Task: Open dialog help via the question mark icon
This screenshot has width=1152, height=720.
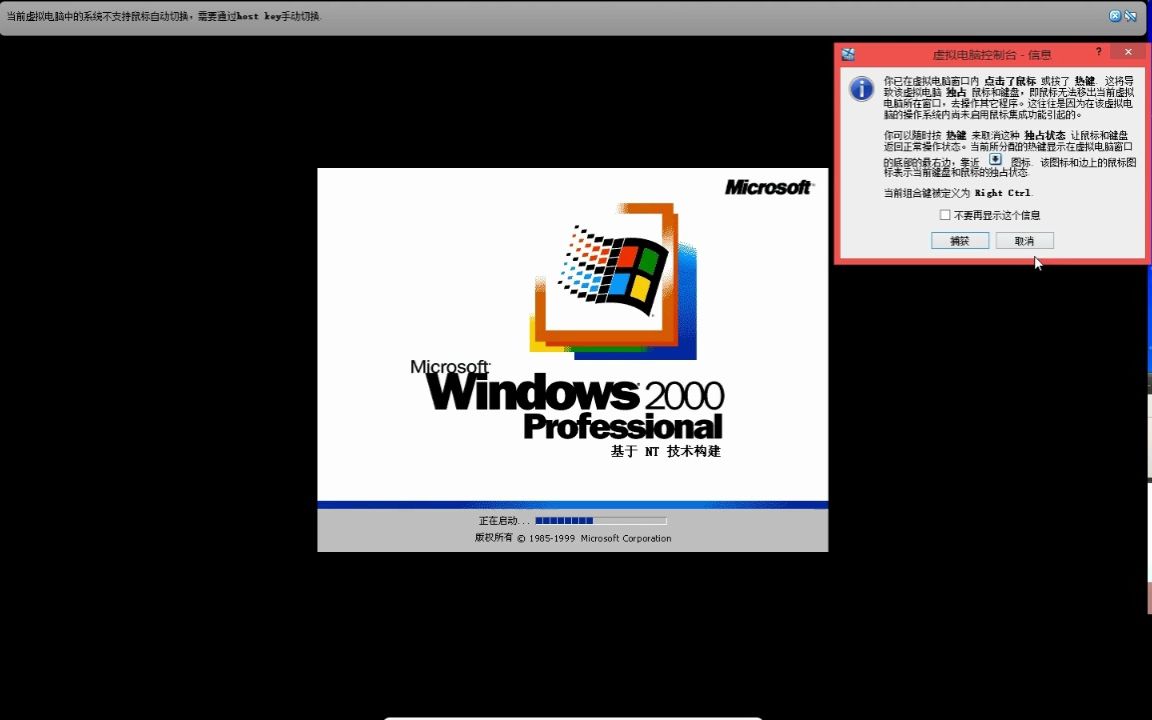Action: 1098,51
